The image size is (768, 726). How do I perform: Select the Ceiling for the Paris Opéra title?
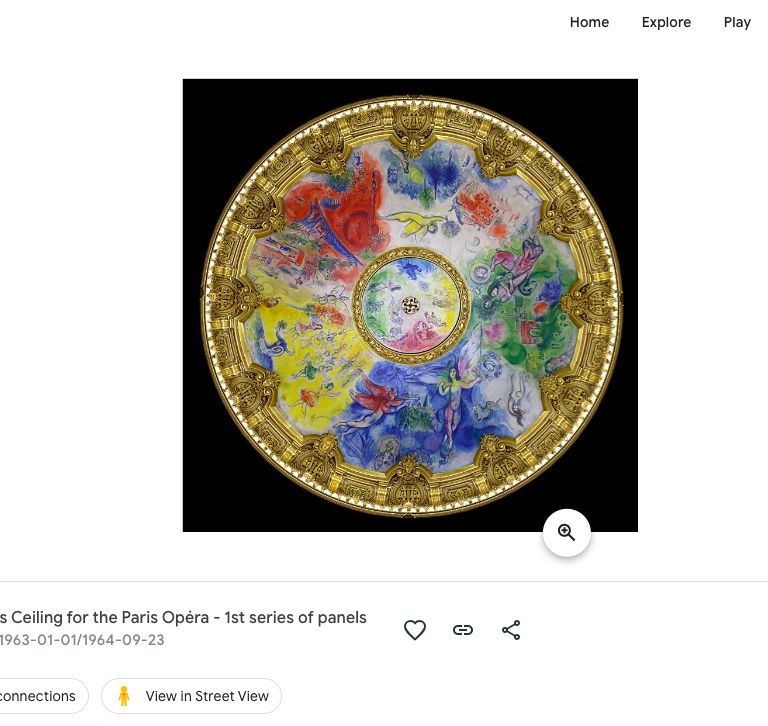click(183, 617)
